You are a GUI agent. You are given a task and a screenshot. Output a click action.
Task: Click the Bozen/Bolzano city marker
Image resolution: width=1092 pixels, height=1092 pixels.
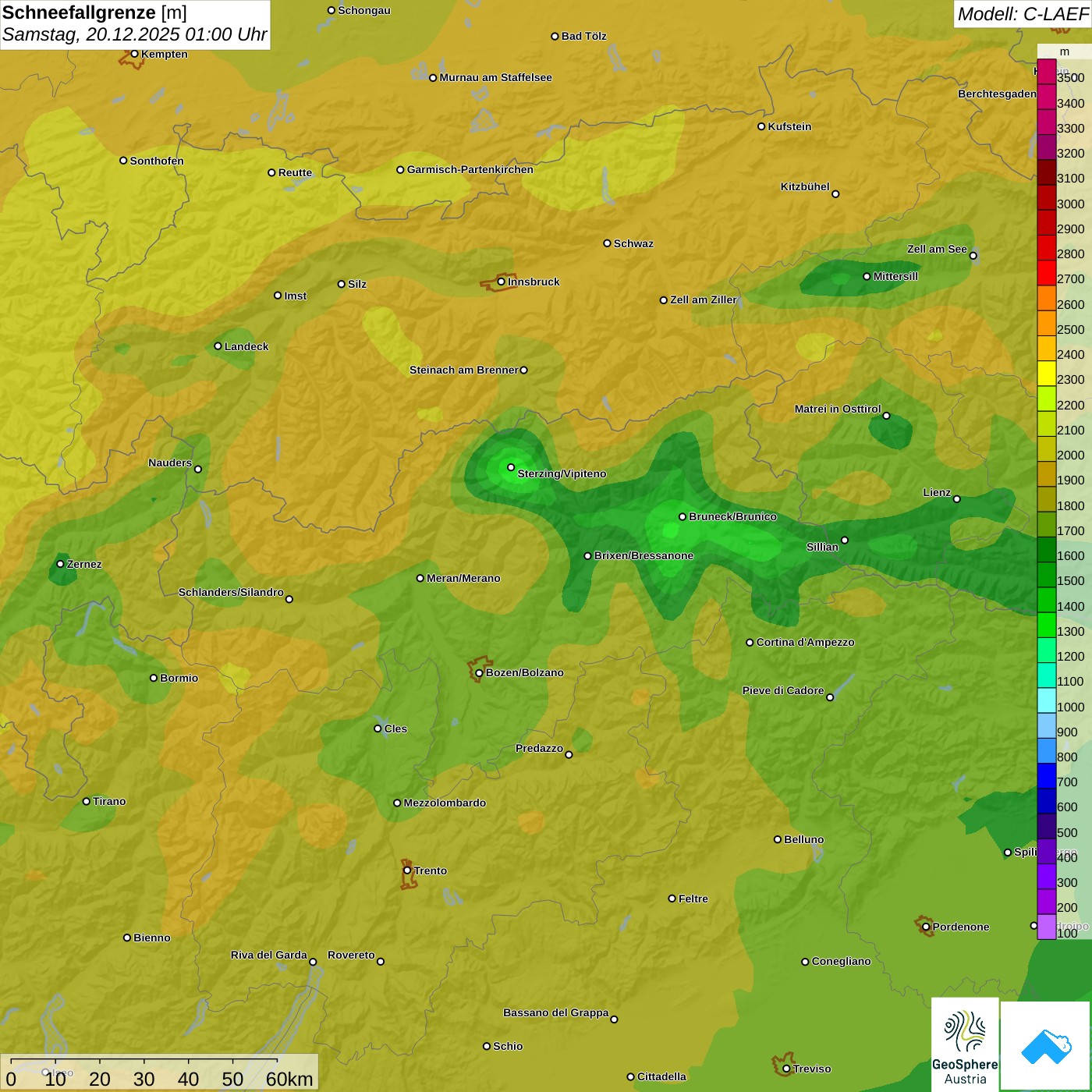(480, 672)
